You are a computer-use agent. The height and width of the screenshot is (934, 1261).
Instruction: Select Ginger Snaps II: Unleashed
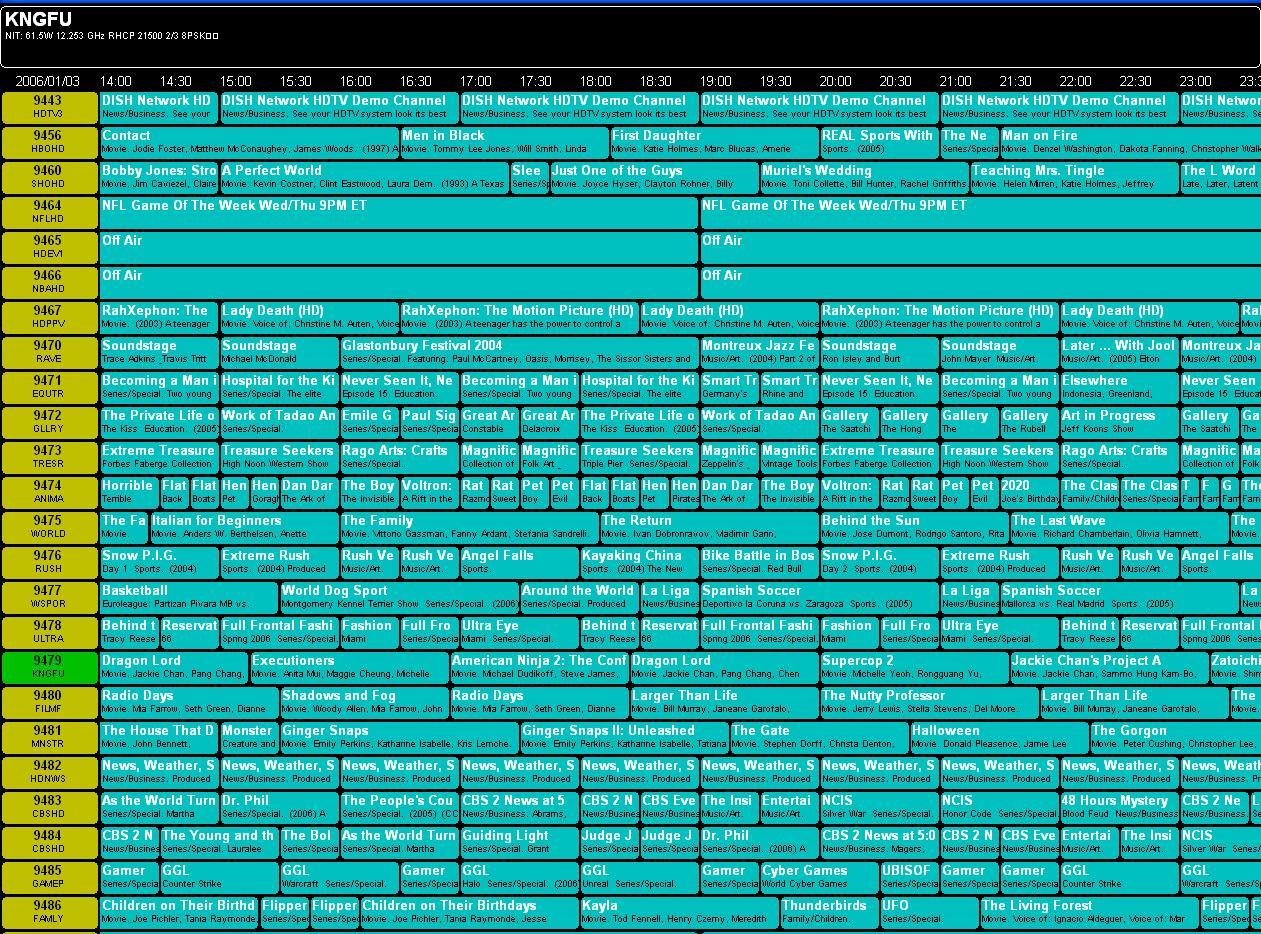[624, 737]
